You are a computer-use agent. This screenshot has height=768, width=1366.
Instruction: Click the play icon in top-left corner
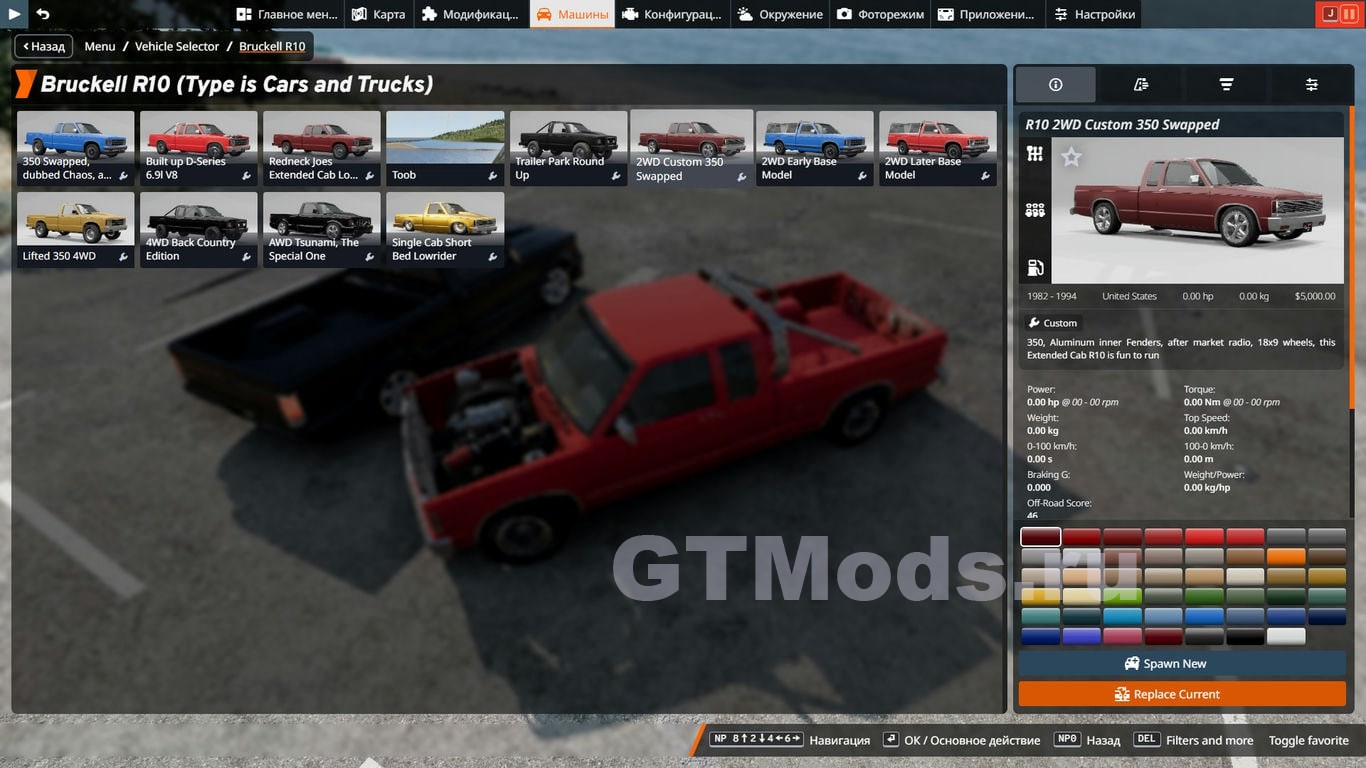[14, 14]
